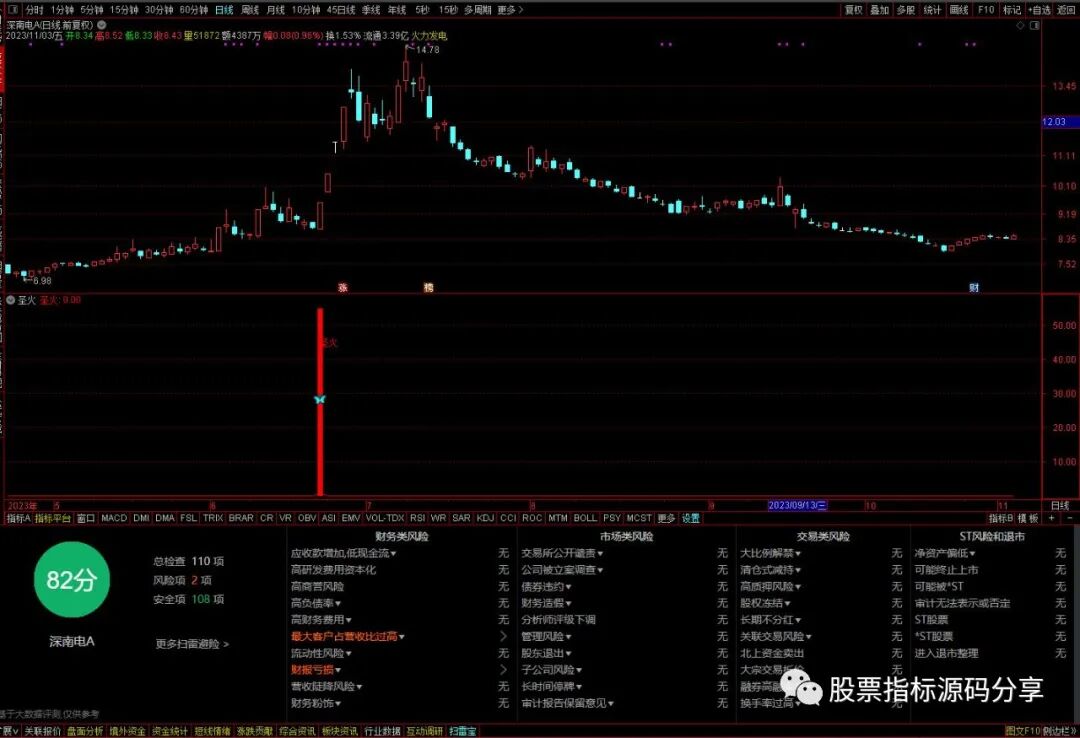The image size is (1080, 738).
Task: Select the BOLL indicator tab
Action: pyautogui.click(x=585, y=517)
